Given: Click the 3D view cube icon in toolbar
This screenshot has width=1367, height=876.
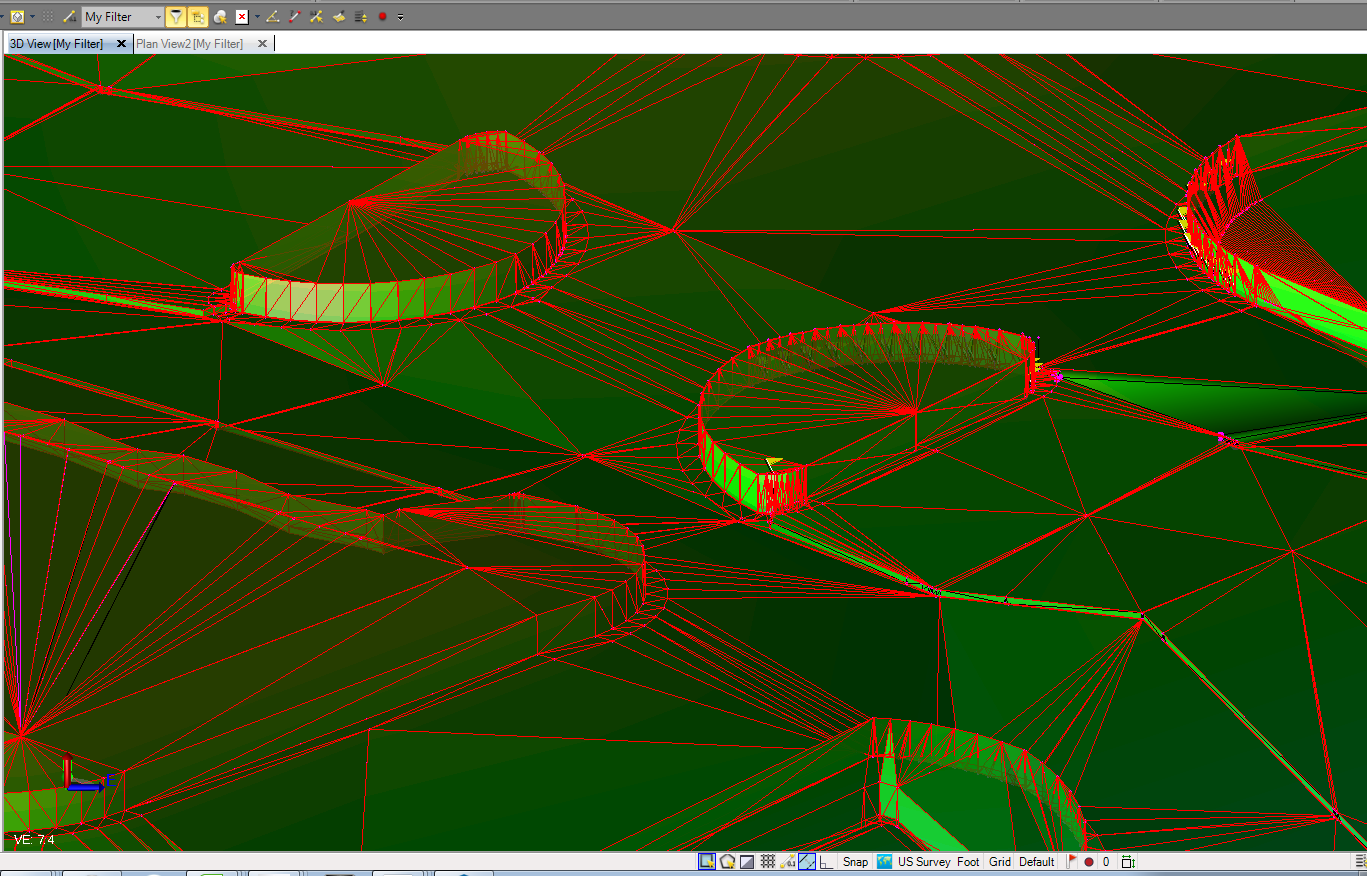Looking at the screenshot, I should 17,17.
